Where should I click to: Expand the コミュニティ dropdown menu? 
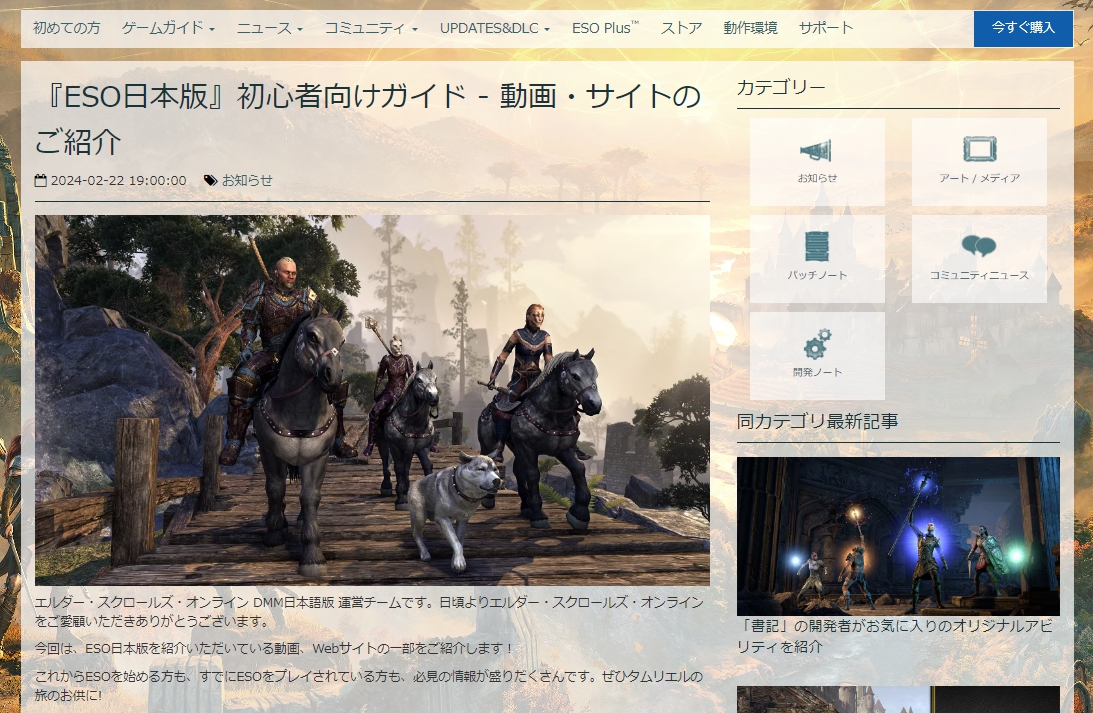point(371,28)
